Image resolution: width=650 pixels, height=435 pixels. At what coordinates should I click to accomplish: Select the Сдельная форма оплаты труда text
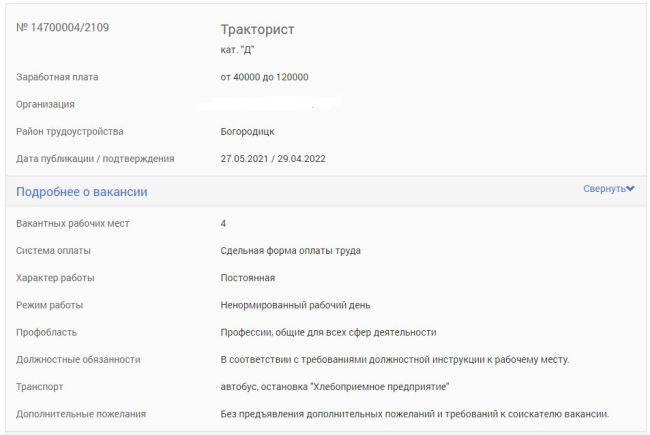tap(291, 251)
